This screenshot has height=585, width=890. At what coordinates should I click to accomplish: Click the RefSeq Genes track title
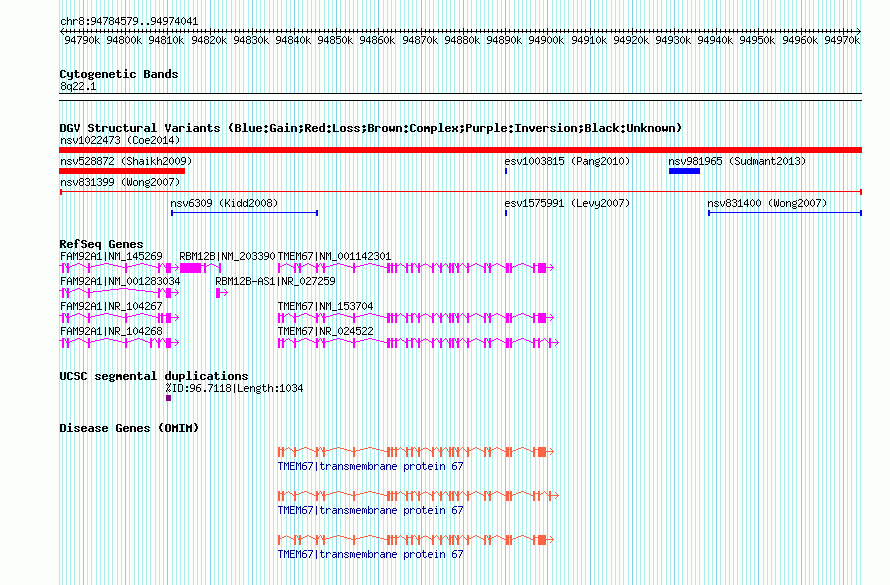point(101,244)
